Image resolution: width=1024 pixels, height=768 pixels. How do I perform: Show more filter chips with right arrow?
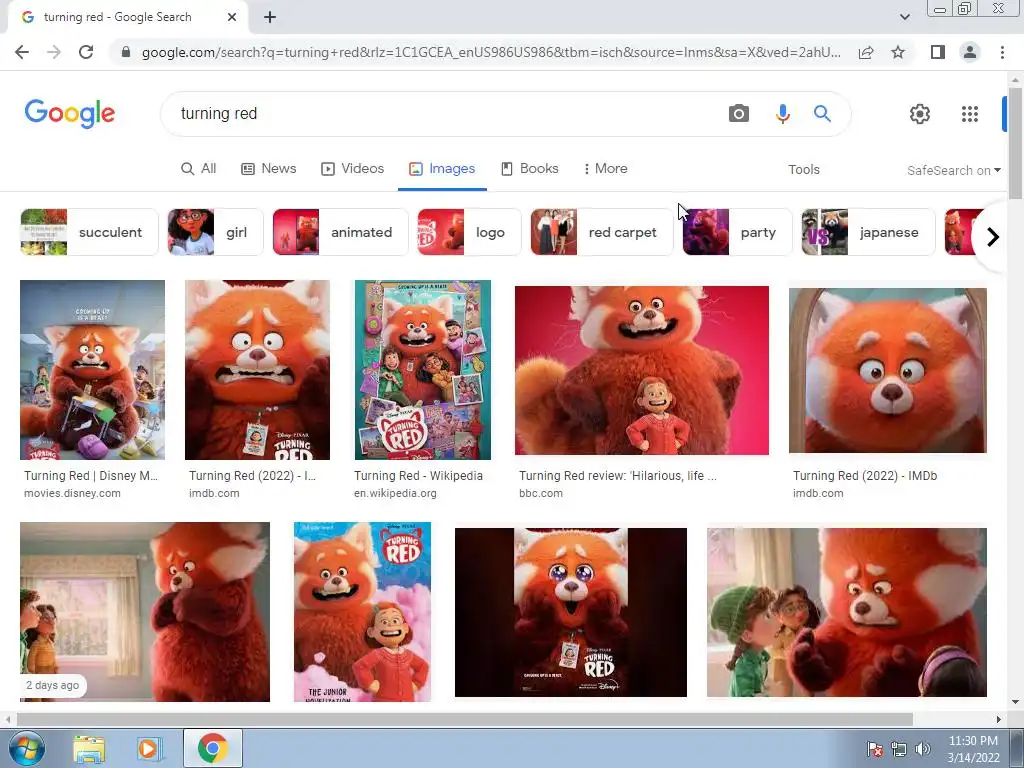pyautogui.click(x=992, y=236)
